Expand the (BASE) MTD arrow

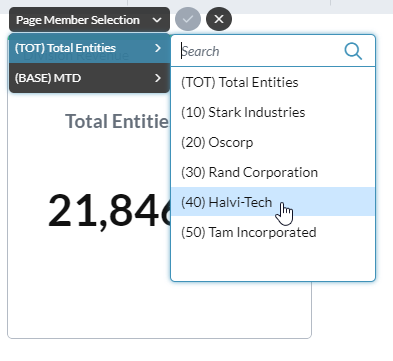click(158, 78)
